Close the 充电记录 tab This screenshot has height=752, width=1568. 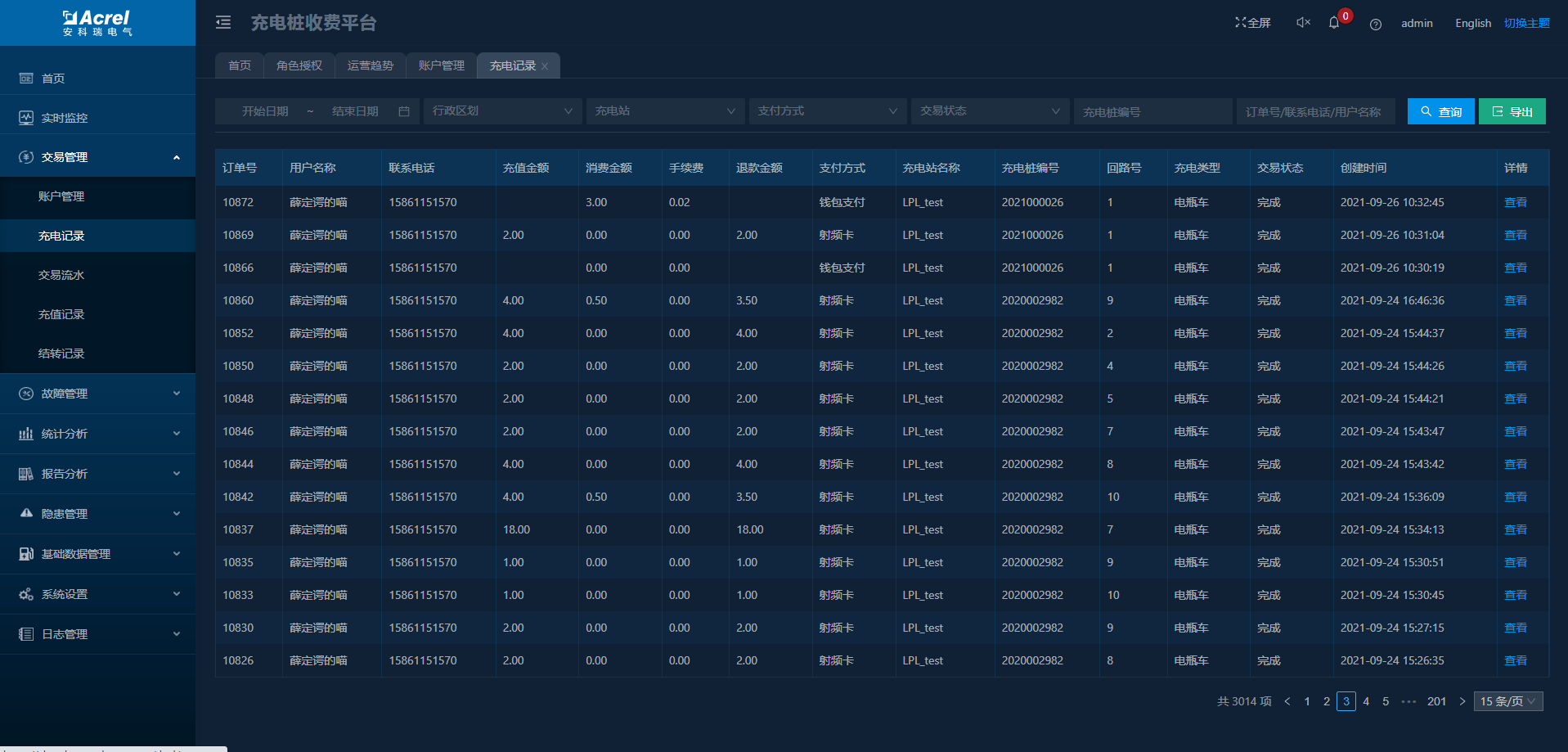[x=545, y=66]
